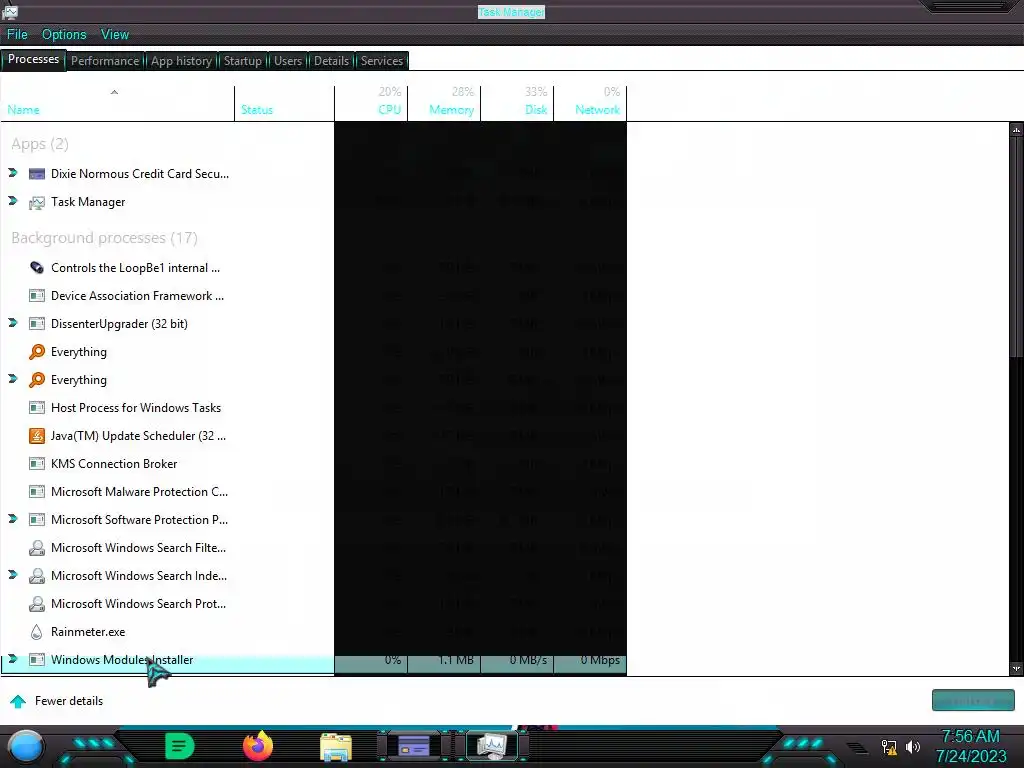Screen dimensions: 1024x768
Task: Click the End task button
Action: pos(973,700)
